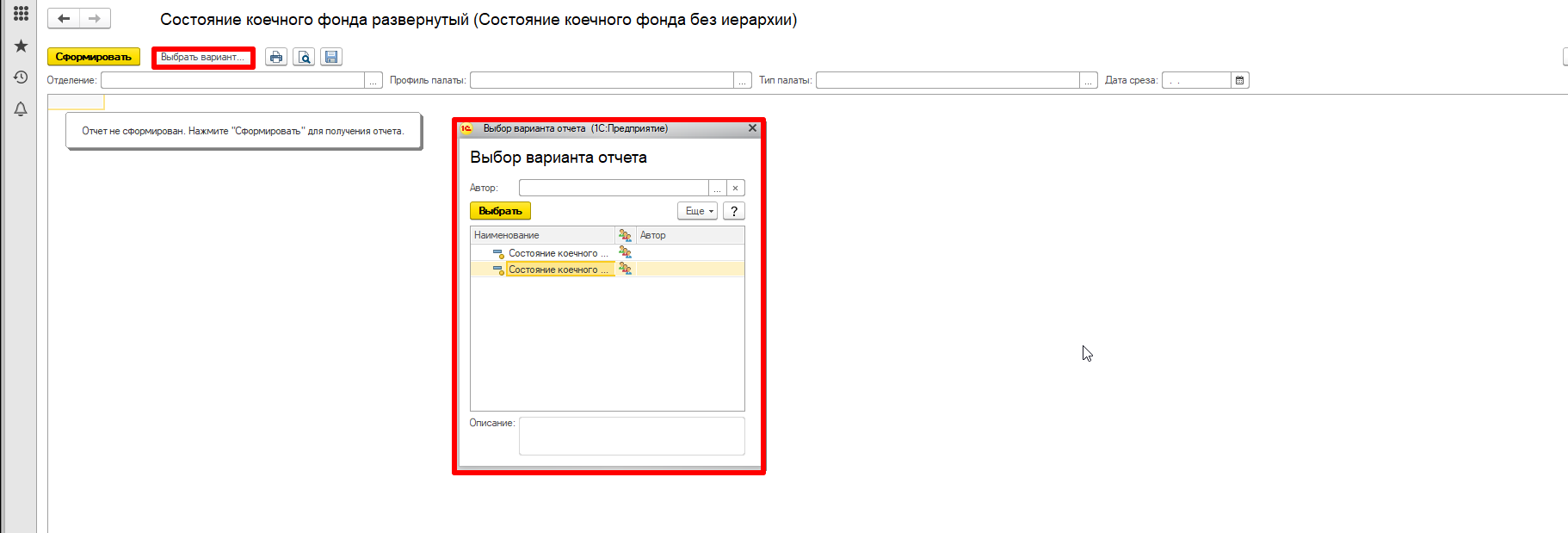1568x533 pixels.
Task: Open the sections menu grid icon
Action: click(x=21, y=14)
